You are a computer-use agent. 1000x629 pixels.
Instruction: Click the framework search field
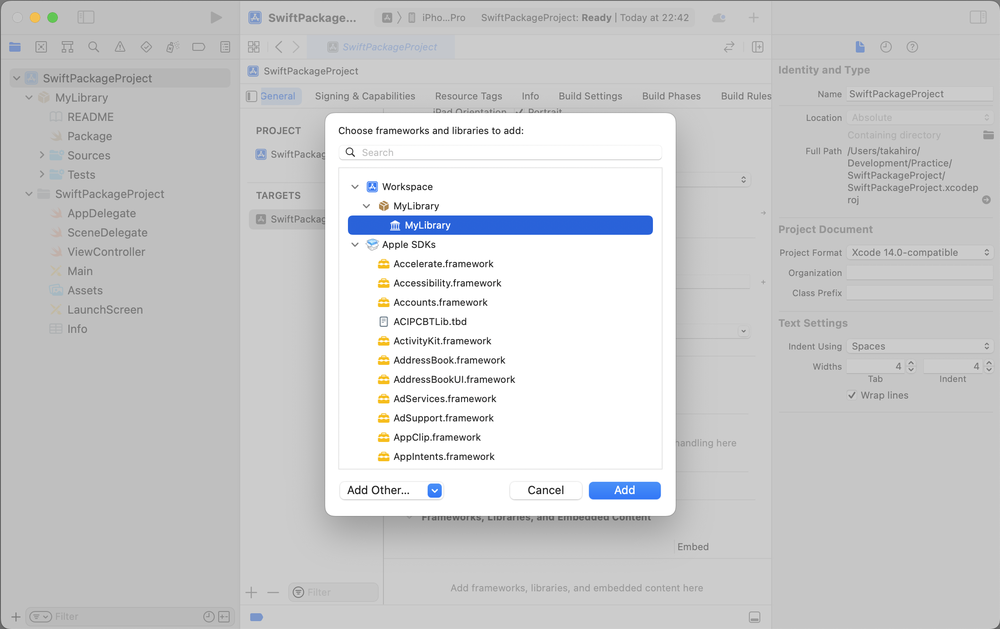500,153
